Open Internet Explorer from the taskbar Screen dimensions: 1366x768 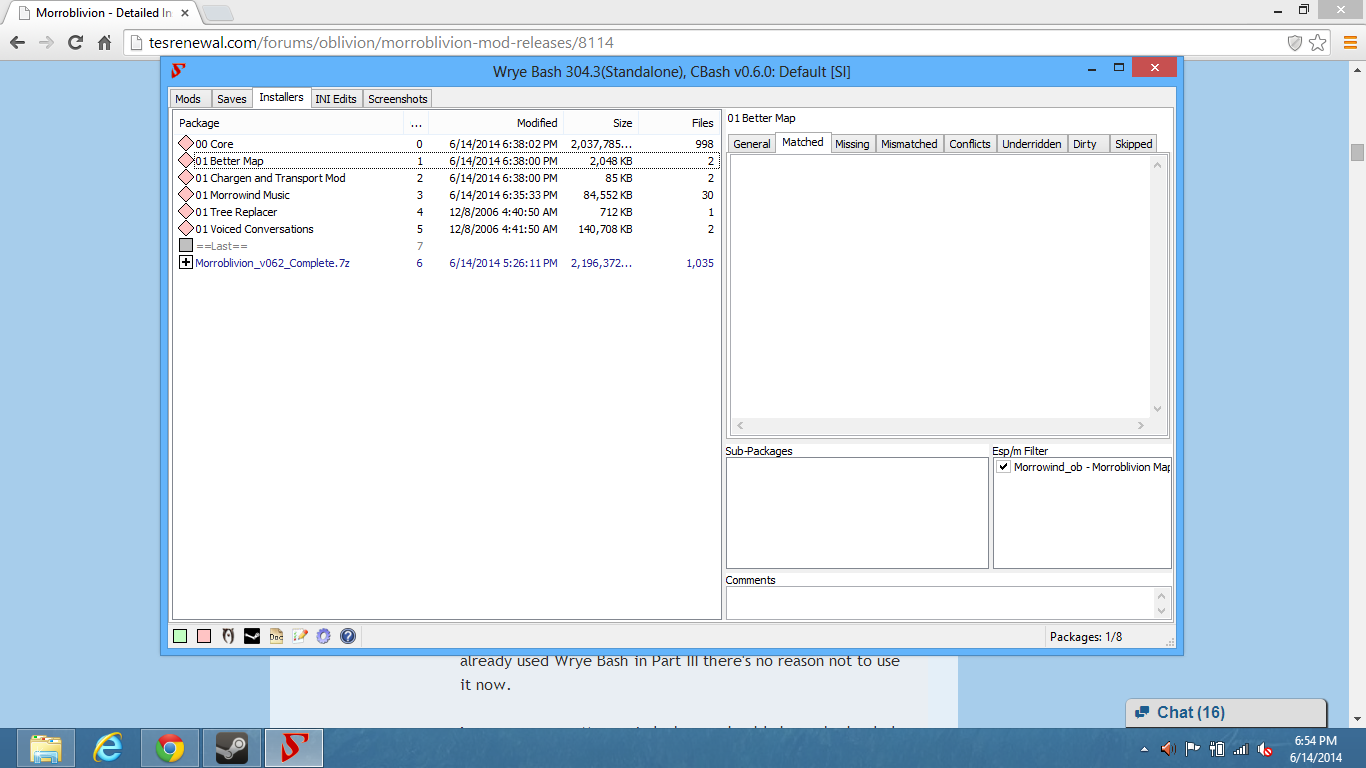tap(107, 748)
